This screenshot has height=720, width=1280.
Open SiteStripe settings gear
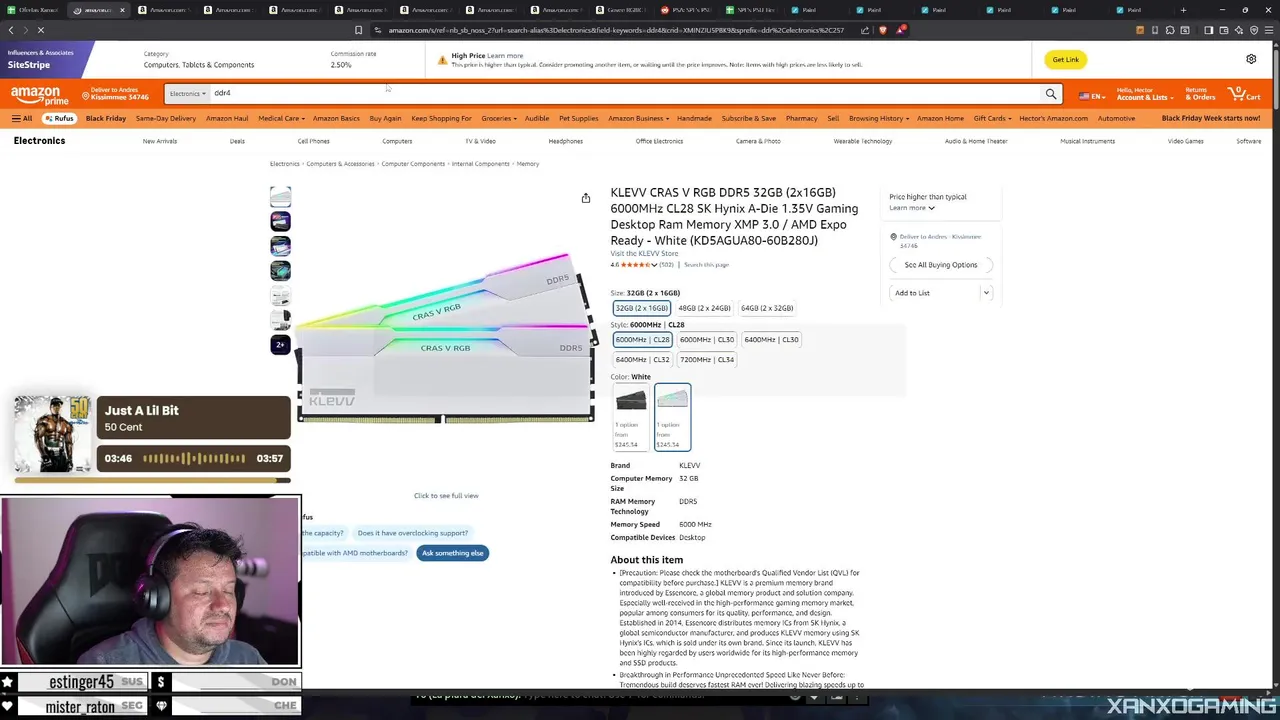[1251, 59]
